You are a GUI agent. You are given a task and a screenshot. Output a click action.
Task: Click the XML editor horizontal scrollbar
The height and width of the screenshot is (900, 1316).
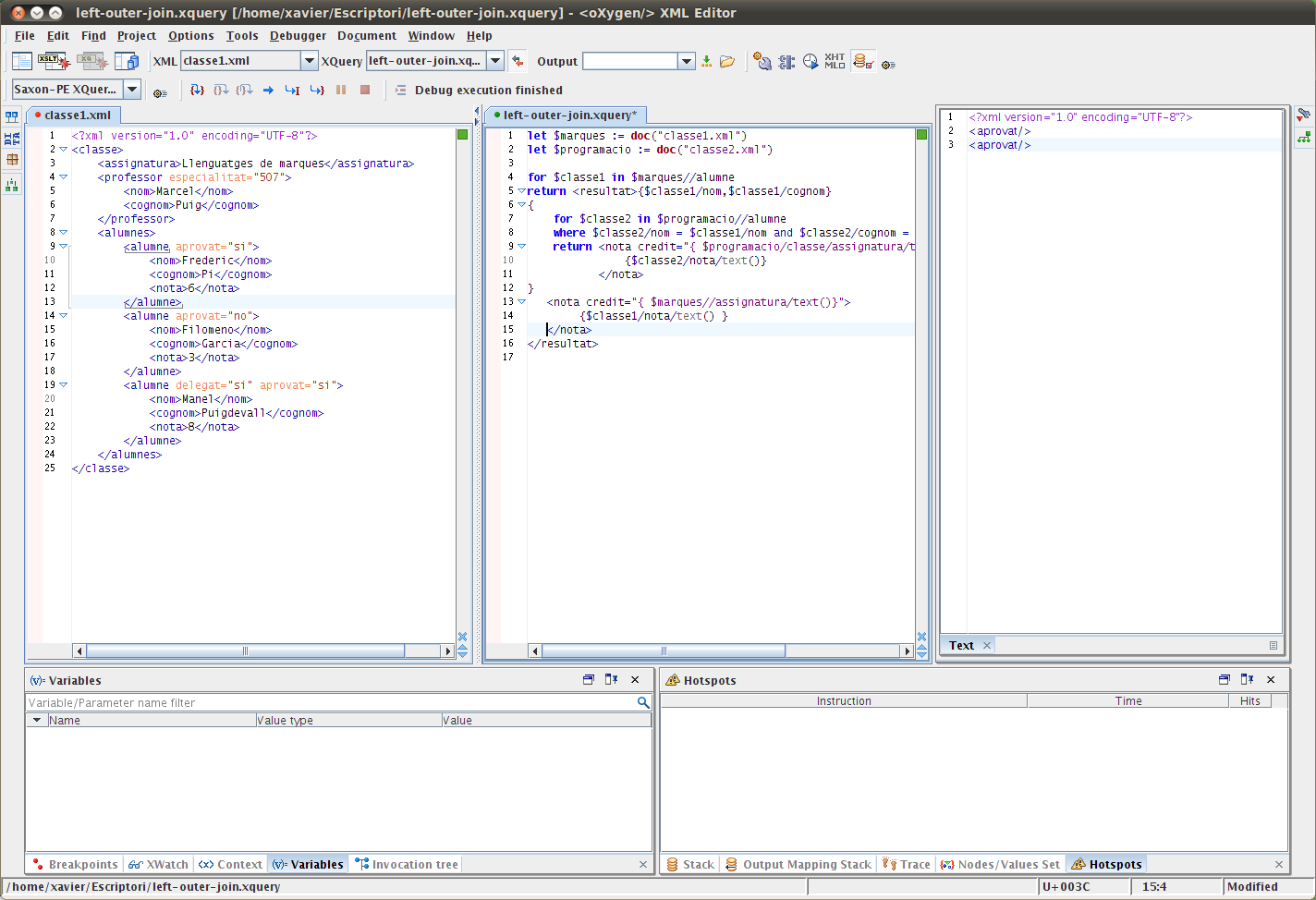245,651
